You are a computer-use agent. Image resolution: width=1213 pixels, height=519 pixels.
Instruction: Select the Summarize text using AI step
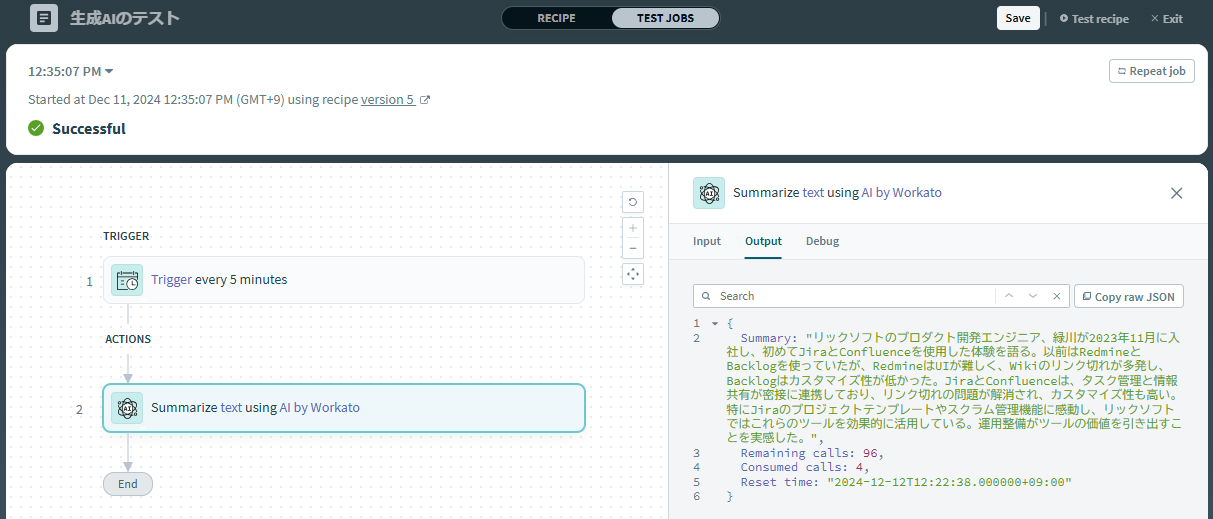[x=343, y=408]
